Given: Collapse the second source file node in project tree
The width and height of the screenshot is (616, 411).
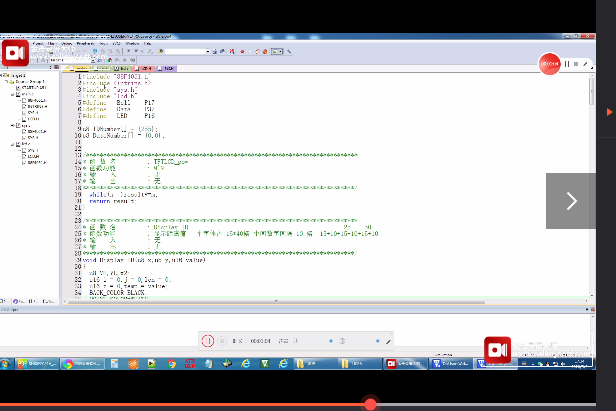Looking at the screenshot, I should 13,125.
